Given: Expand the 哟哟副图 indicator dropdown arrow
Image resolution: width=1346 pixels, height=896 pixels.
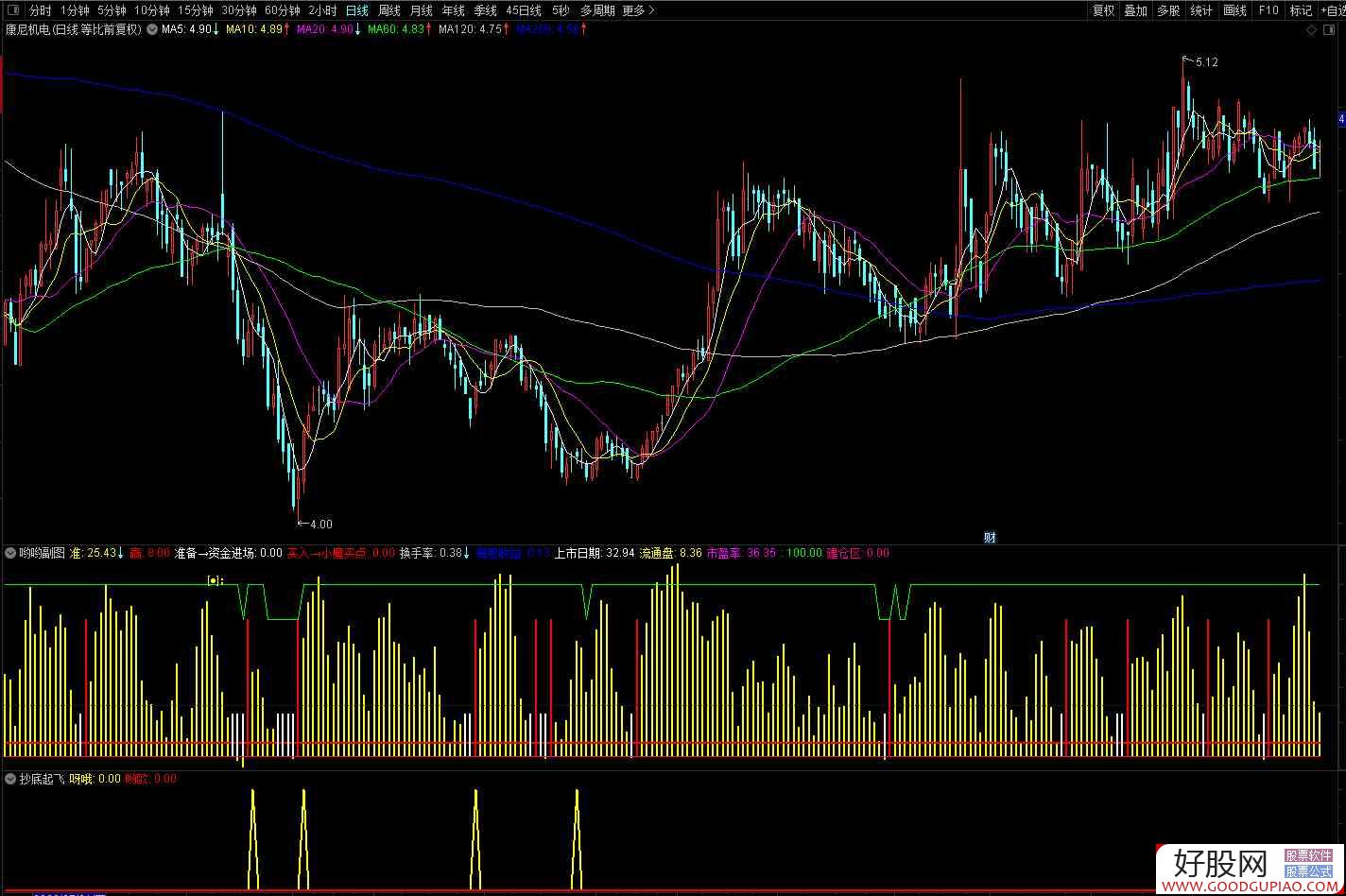Looking at the screenshot, I should tap(10, 553).
